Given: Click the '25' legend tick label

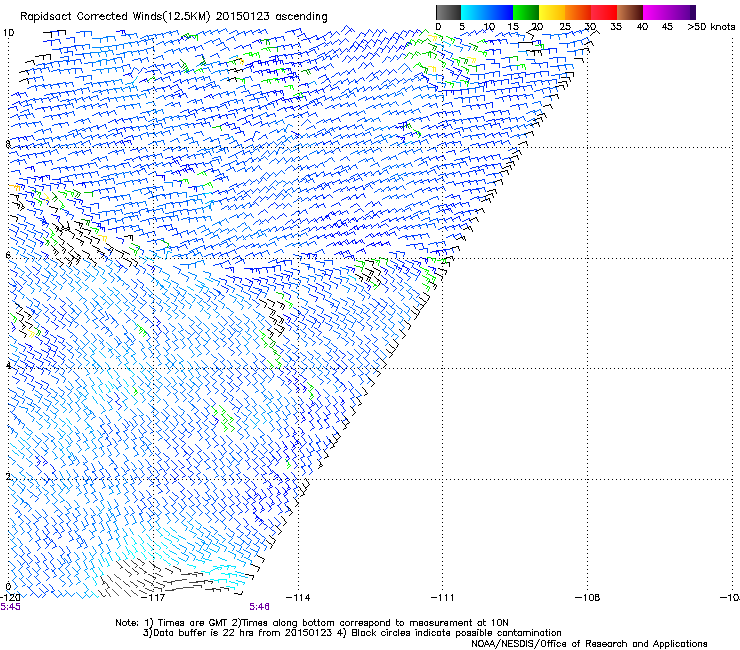Looking at the screenshot, I should tap(565, 27).
